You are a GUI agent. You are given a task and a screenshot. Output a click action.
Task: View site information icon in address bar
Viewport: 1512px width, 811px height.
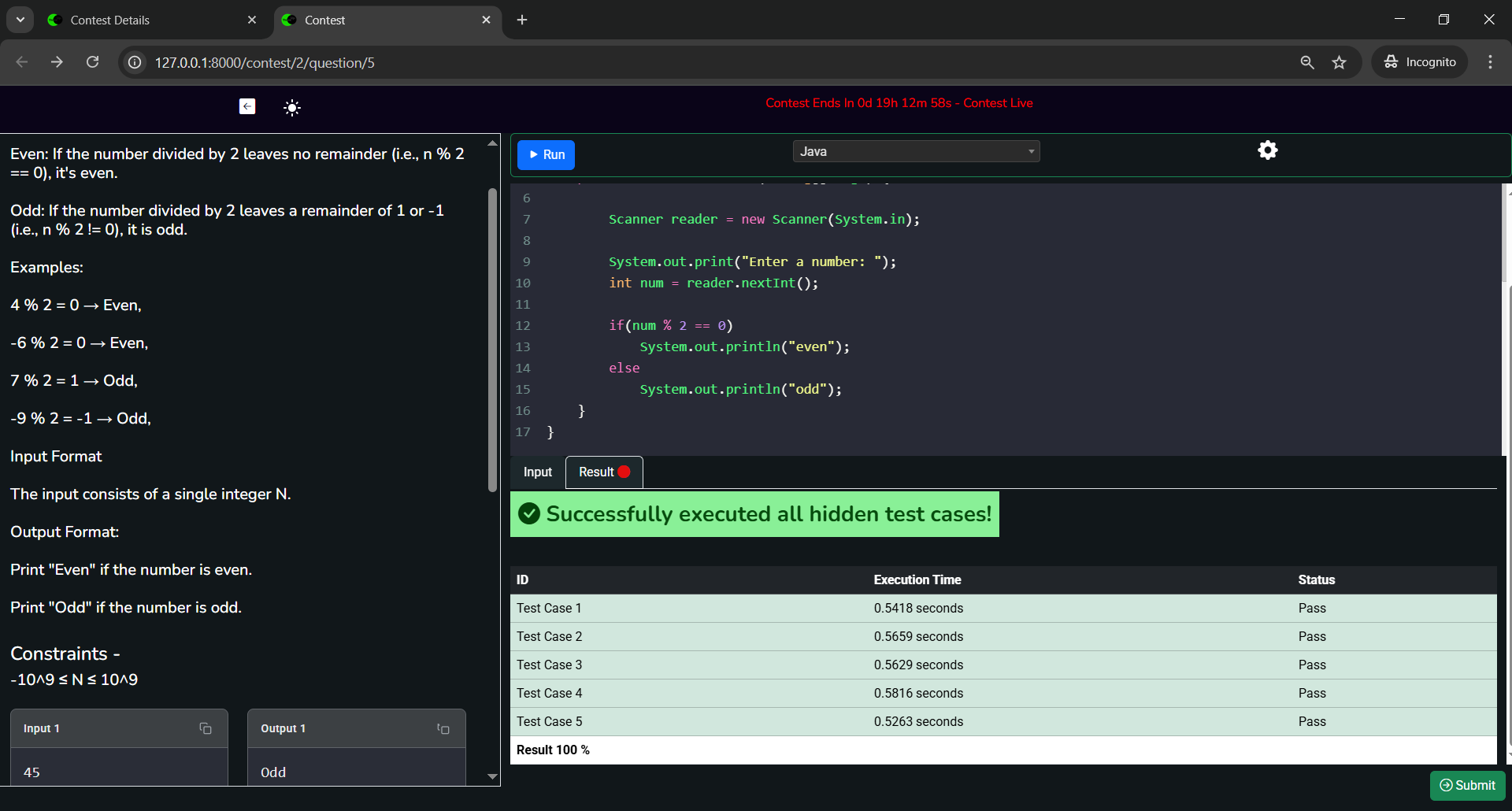(x=135, y=62)
